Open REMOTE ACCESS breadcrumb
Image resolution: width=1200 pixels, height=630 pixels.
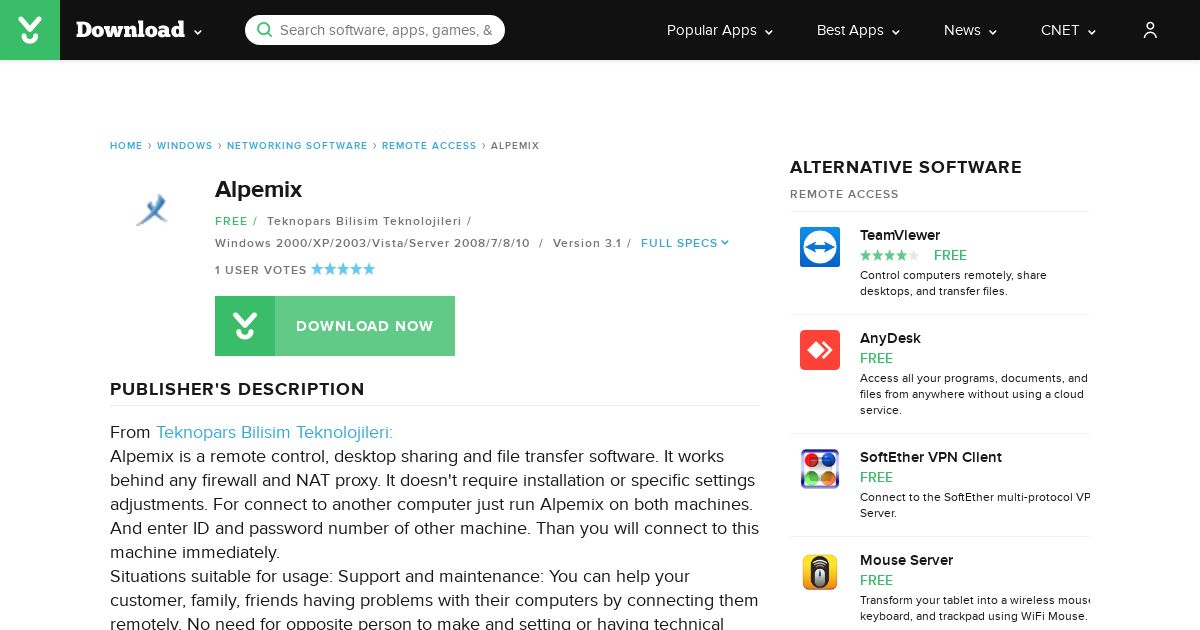429,146
